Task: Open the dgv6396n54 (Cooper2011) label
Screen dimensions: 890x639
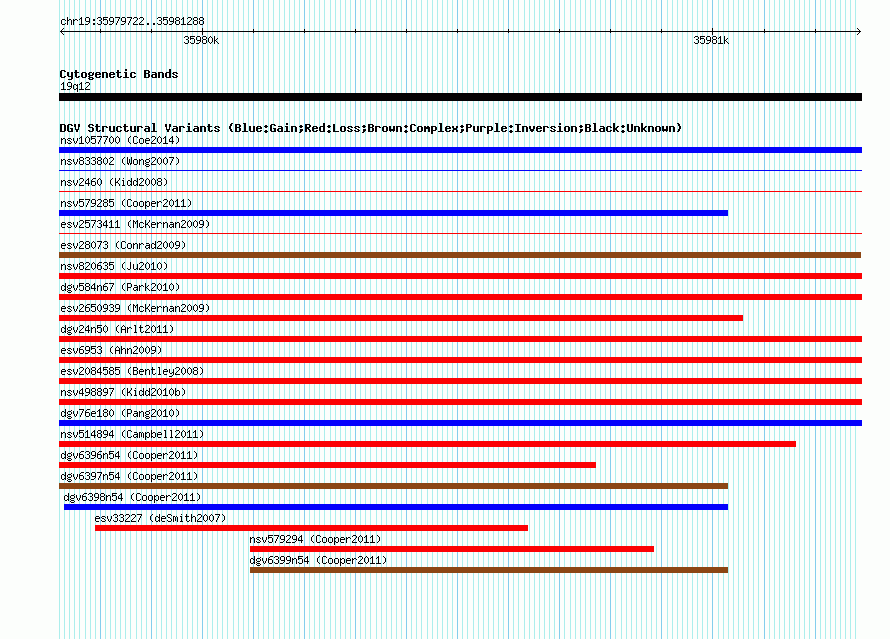Action: click(x=129, y=455)
